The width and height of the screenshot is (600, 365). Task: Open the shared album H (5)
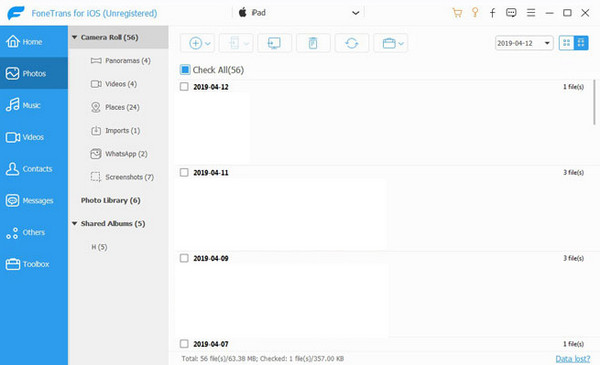pos(99,247)
